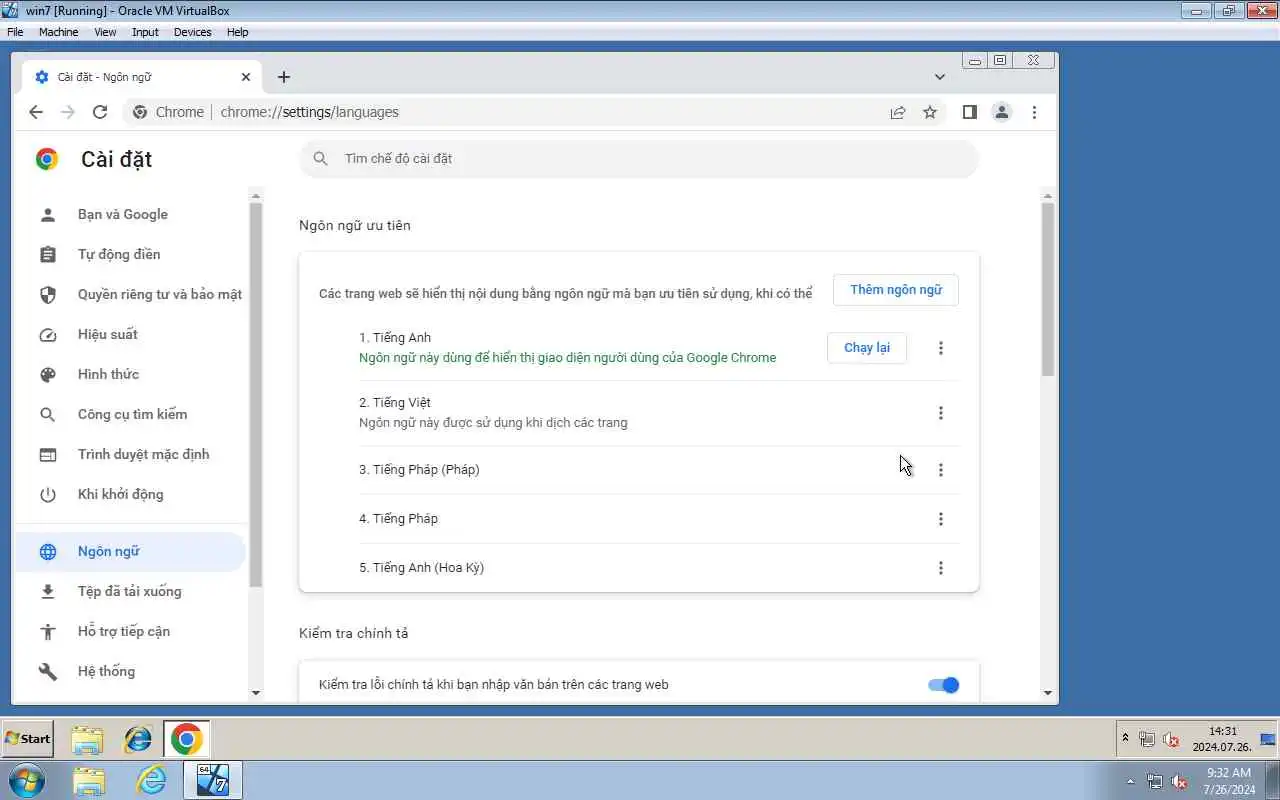Bookmark this page with the star icon
This screenshot has width=1280, height=800.
pyautogui.click(x=930, y=112)
